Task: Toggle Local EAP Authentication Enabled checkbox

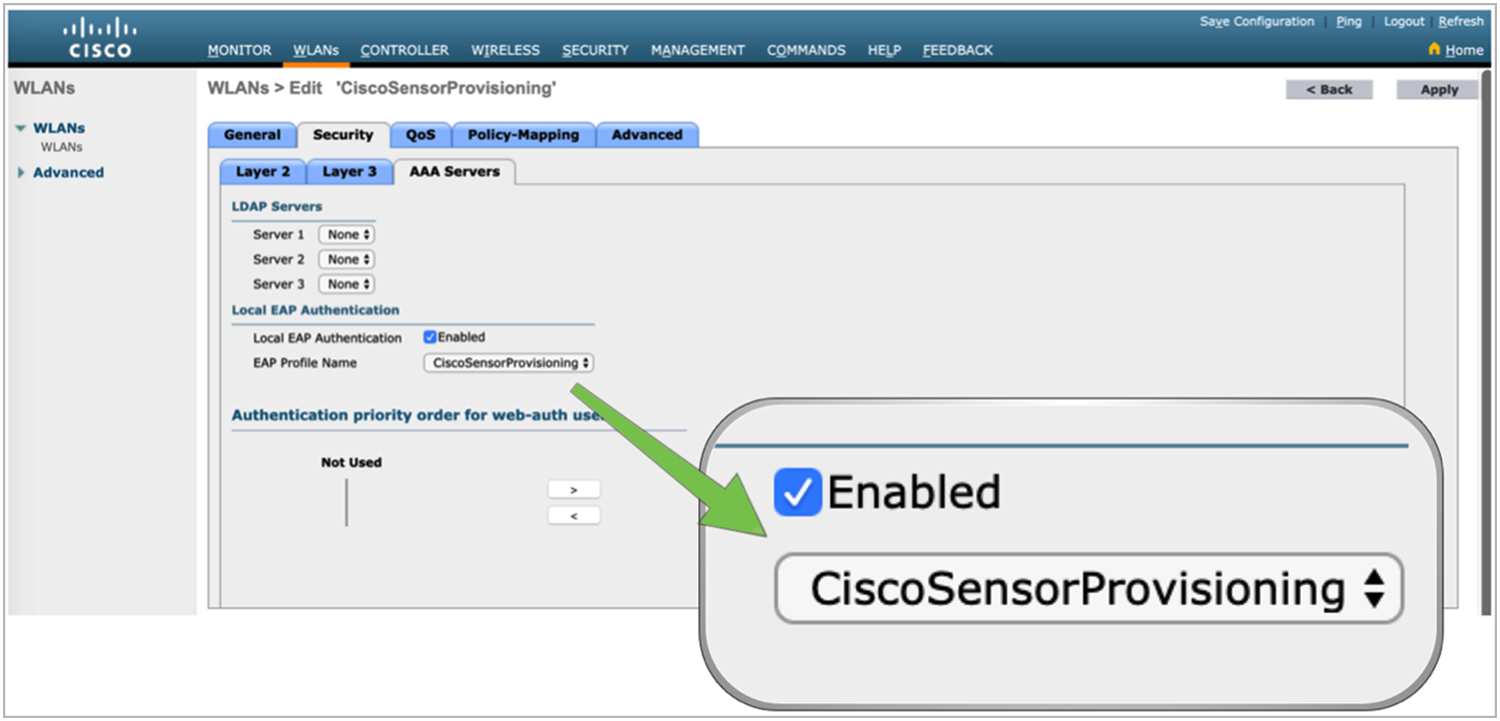Action: point(430,337)
